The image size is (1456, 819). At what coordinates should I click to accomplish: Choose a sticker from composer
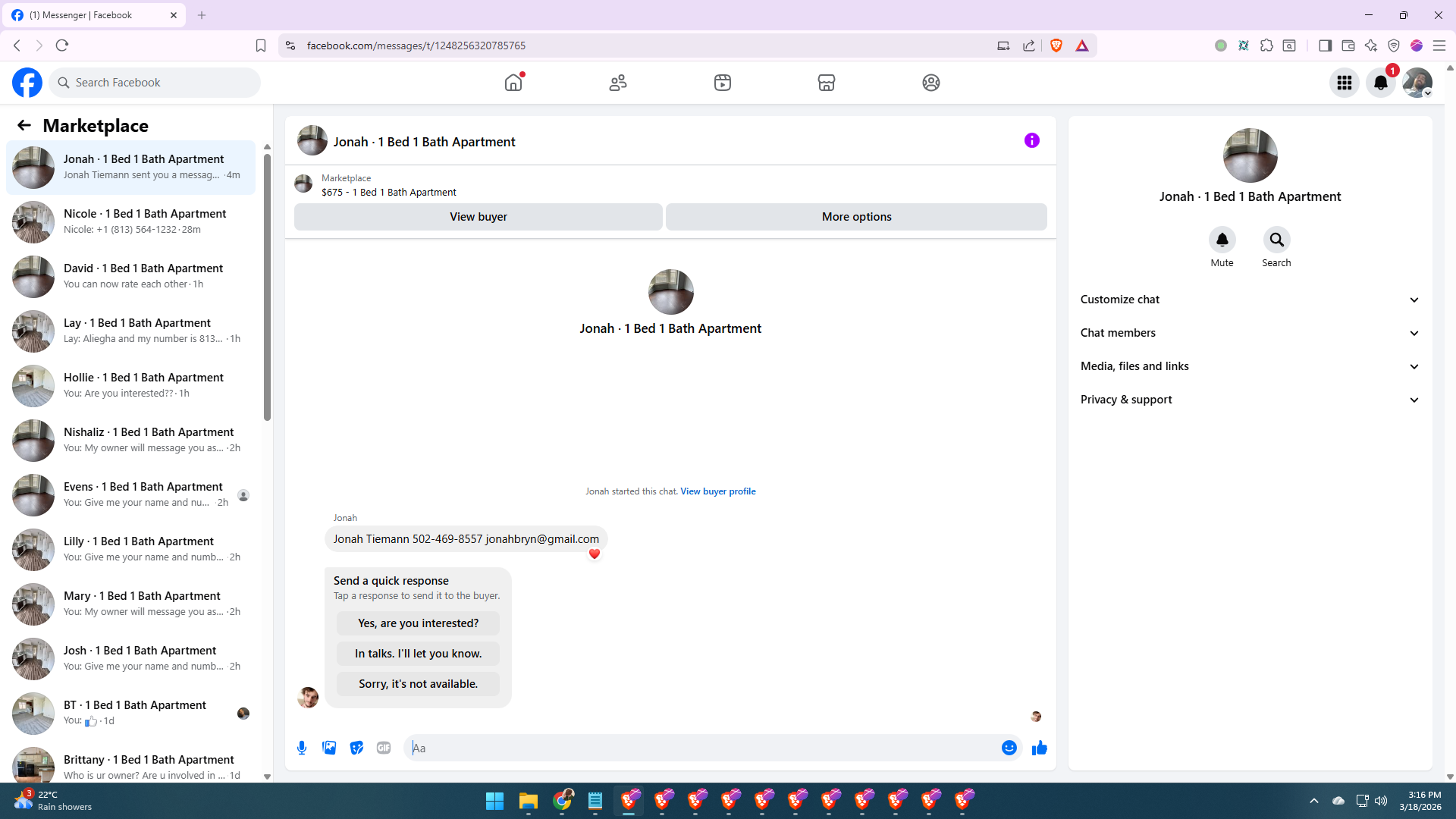pos(356,748)
